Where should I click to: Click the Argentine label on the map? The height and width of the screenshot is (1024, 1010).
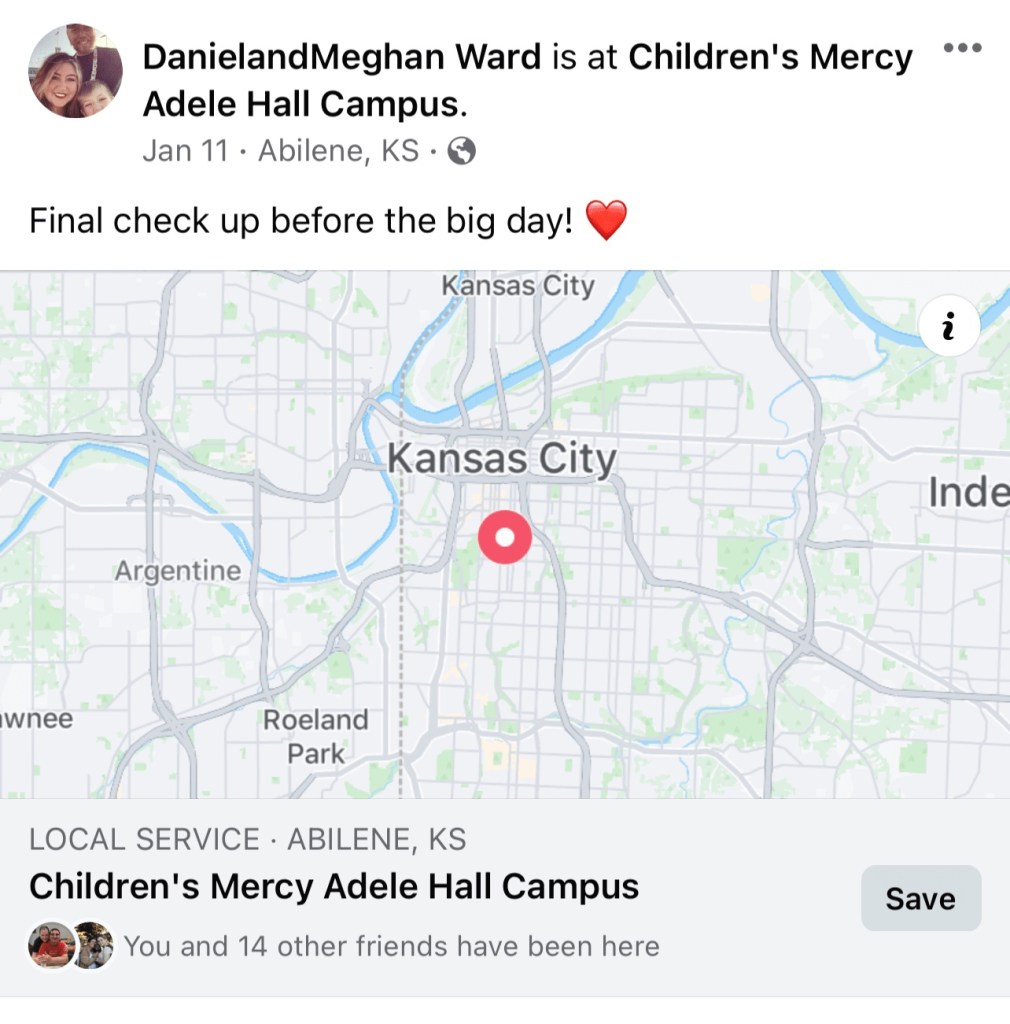[x=178, y=571]
